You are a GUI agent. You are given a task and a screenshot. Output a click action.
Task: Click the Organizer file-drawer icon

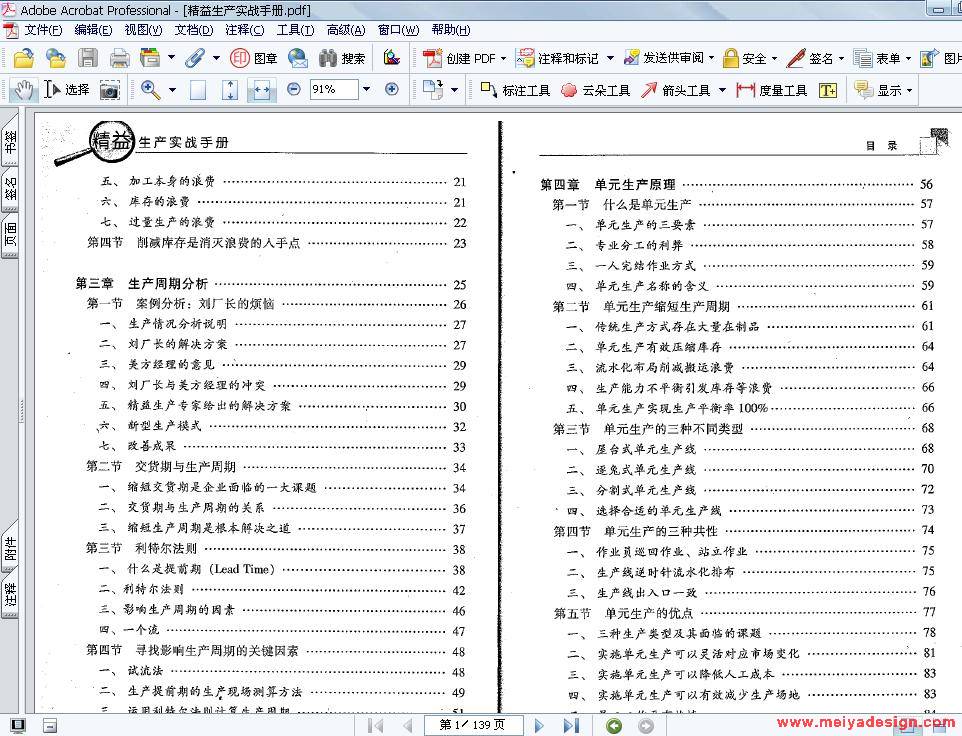coord(150,58)
